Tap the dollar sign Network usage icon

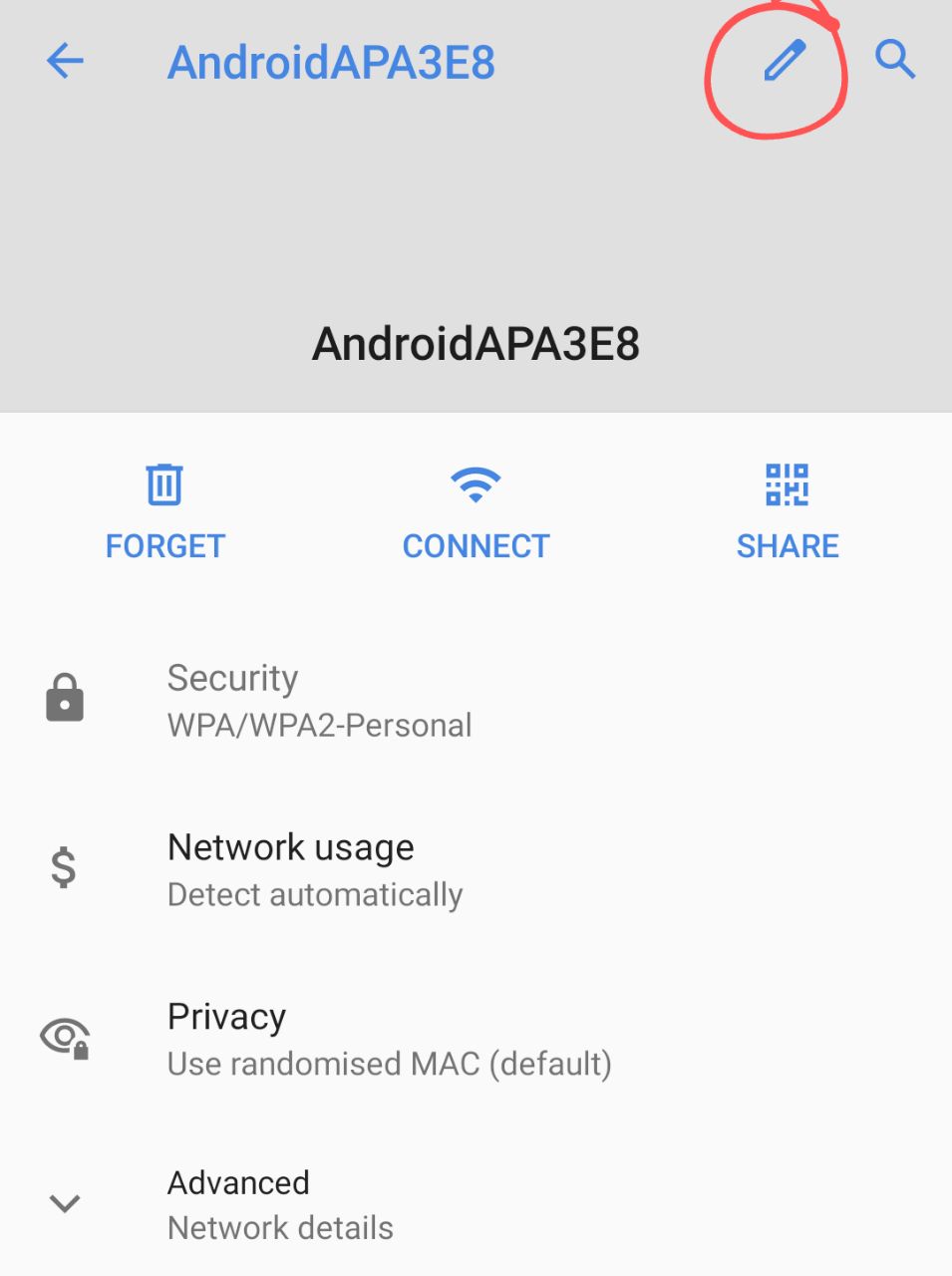64,867
